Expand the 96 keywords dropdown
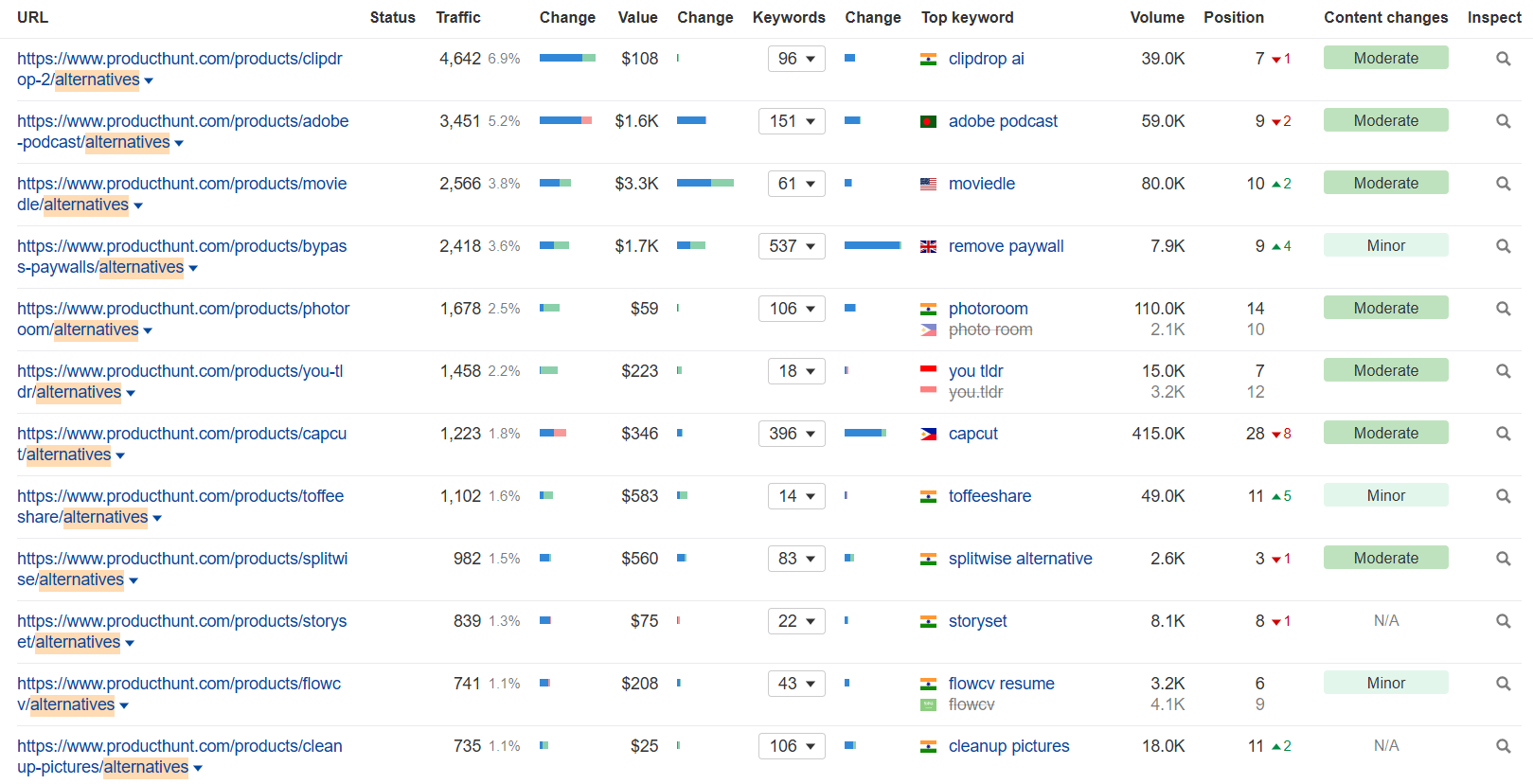Image resolution: width=1533 pixels, height=784 pixels. (x=796, y=59)
